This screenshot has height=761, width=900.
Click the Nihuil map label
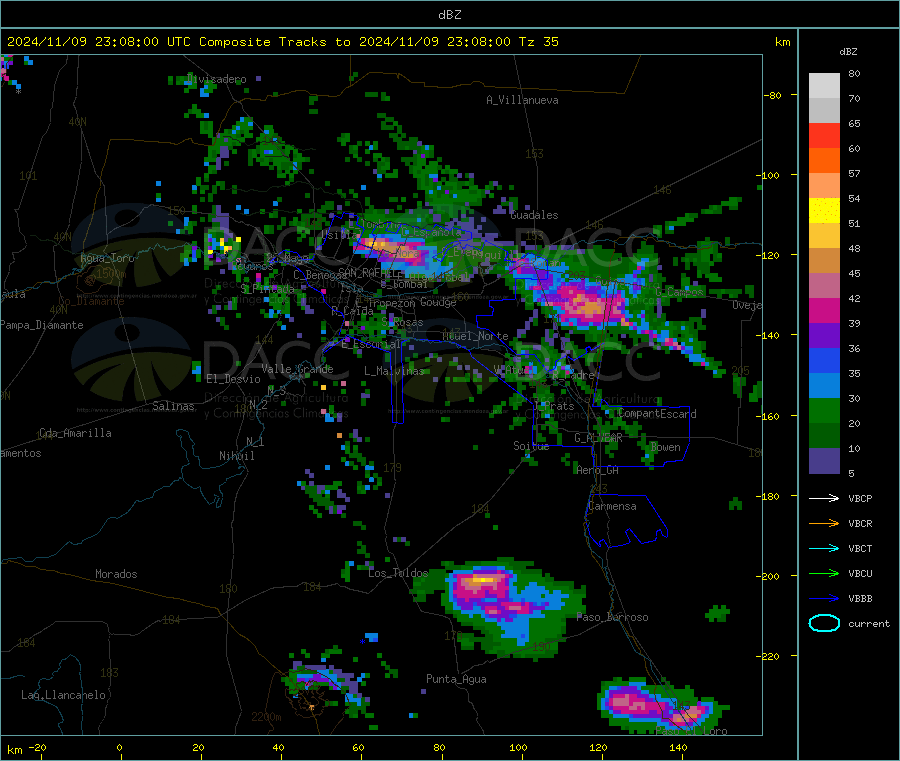(236, 456)
